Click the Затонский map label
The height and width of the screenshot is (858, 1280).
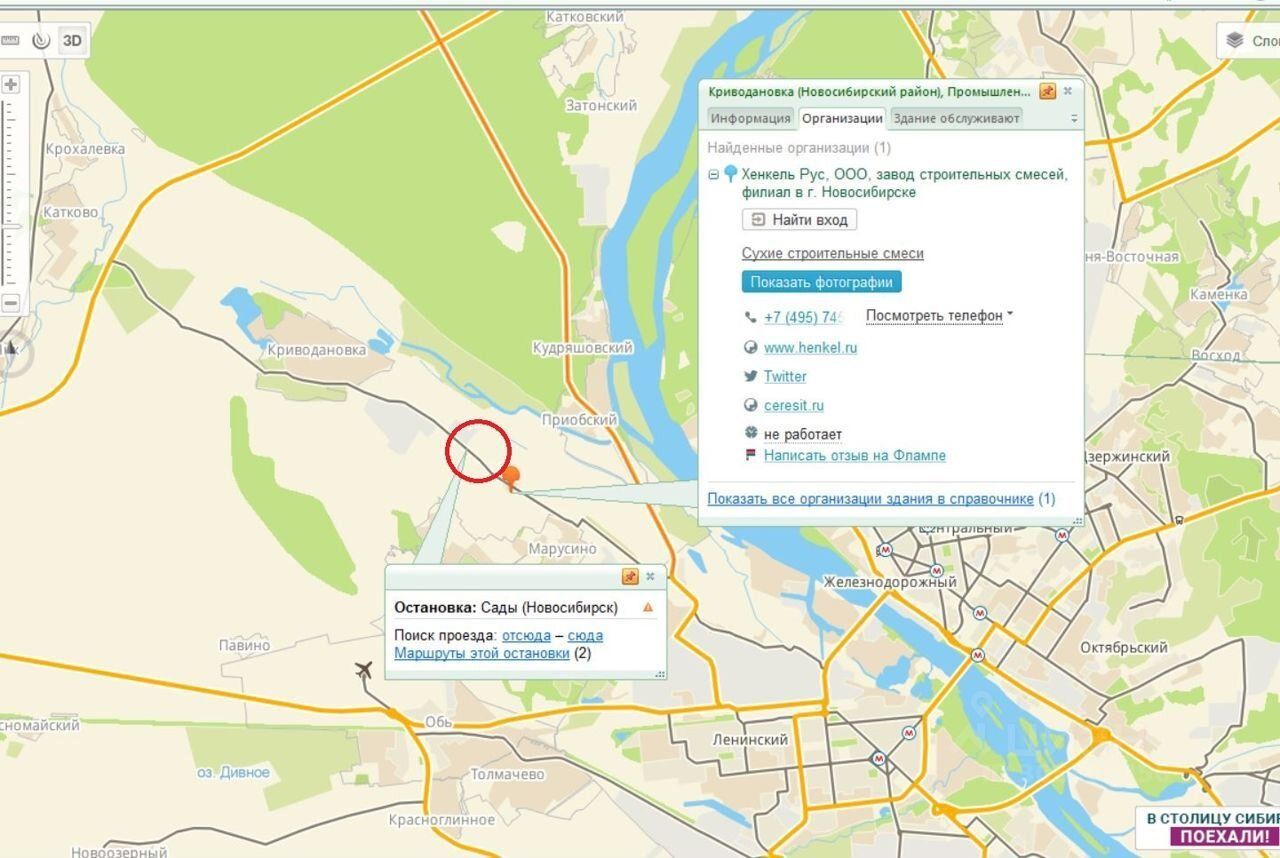pos(601,105)
